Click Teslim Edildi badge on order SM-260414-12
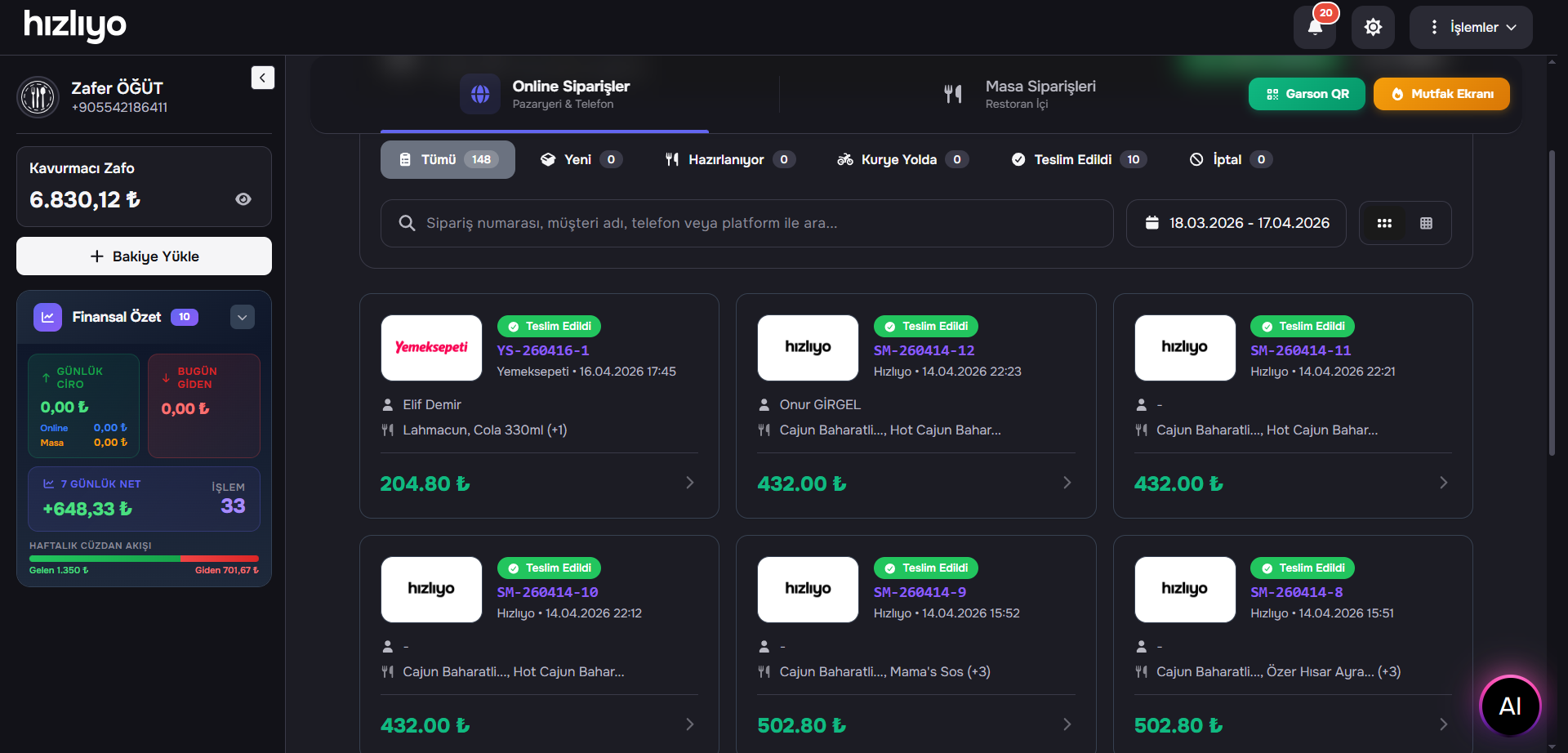 pos(926,327)
